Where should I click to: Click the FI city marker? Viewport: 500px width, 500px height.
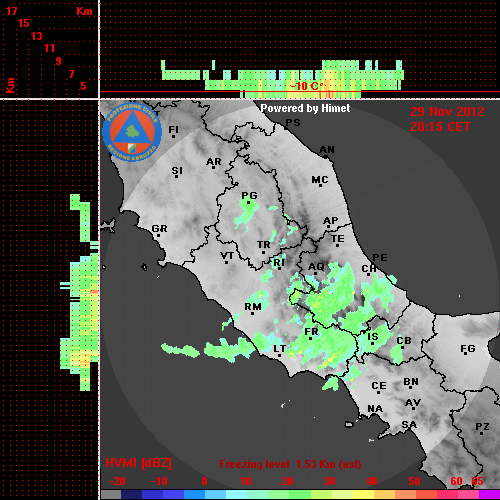pos(174,131)
